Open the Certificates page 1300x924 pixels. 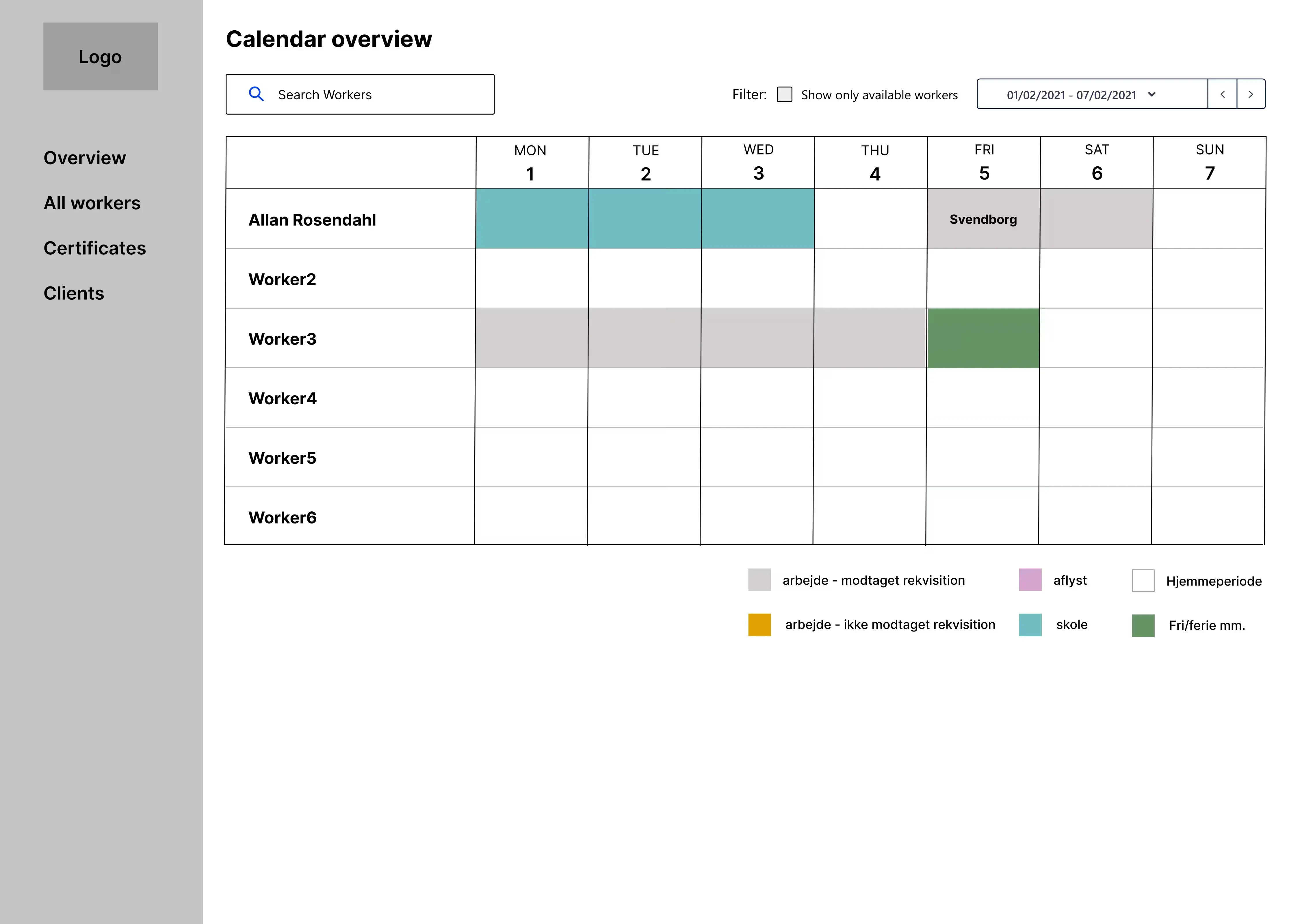(94, 248)
